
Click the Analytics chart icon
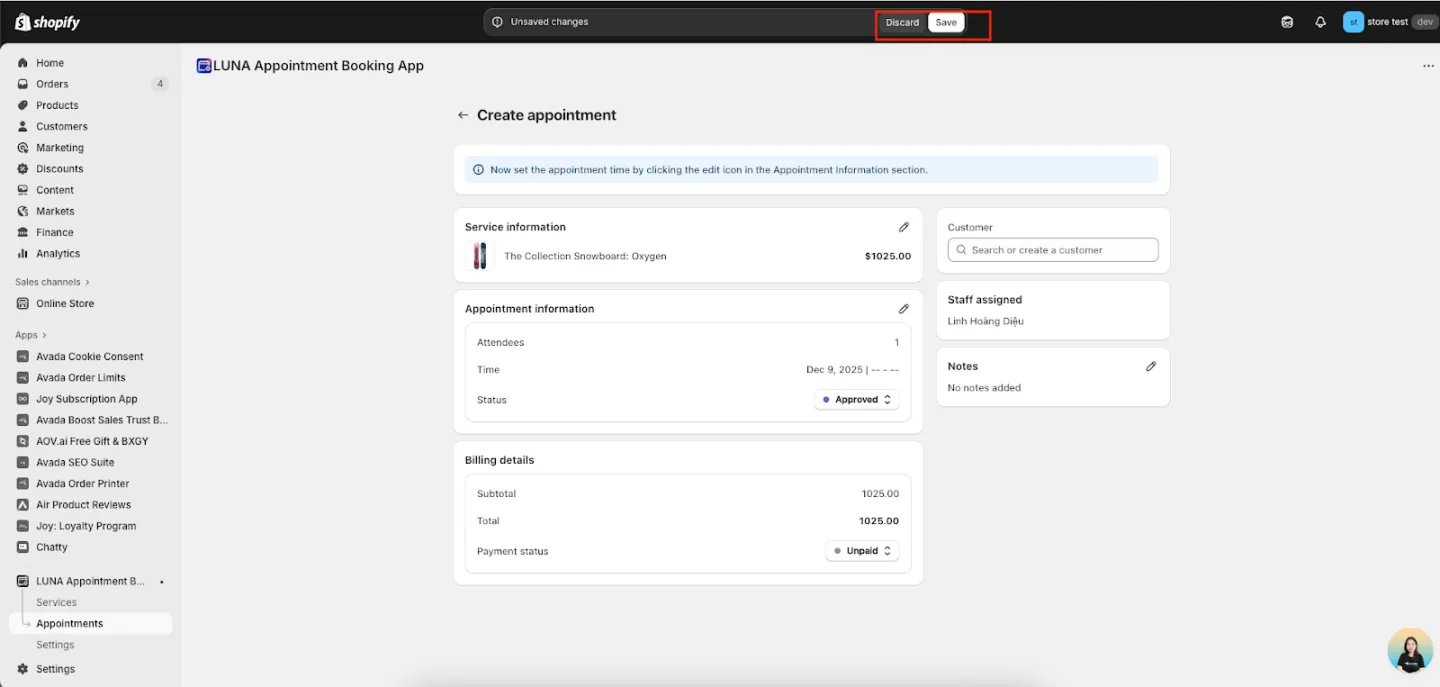pos(23,254)
